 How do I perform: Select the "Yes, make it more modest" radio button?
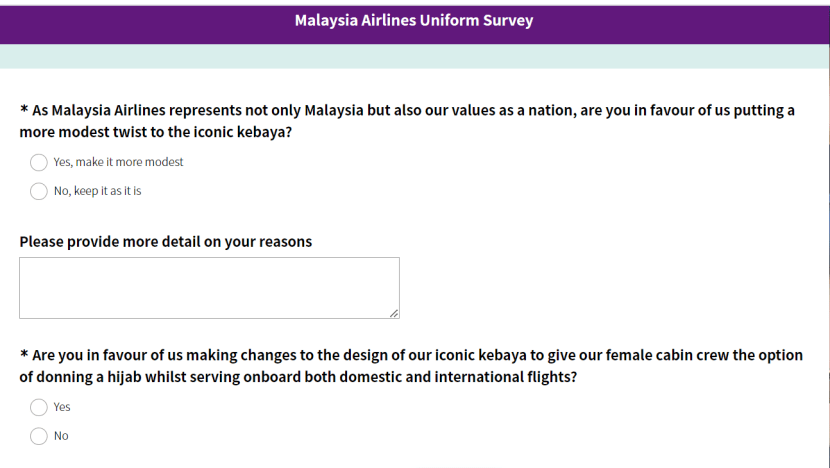(x=39, y=162)
